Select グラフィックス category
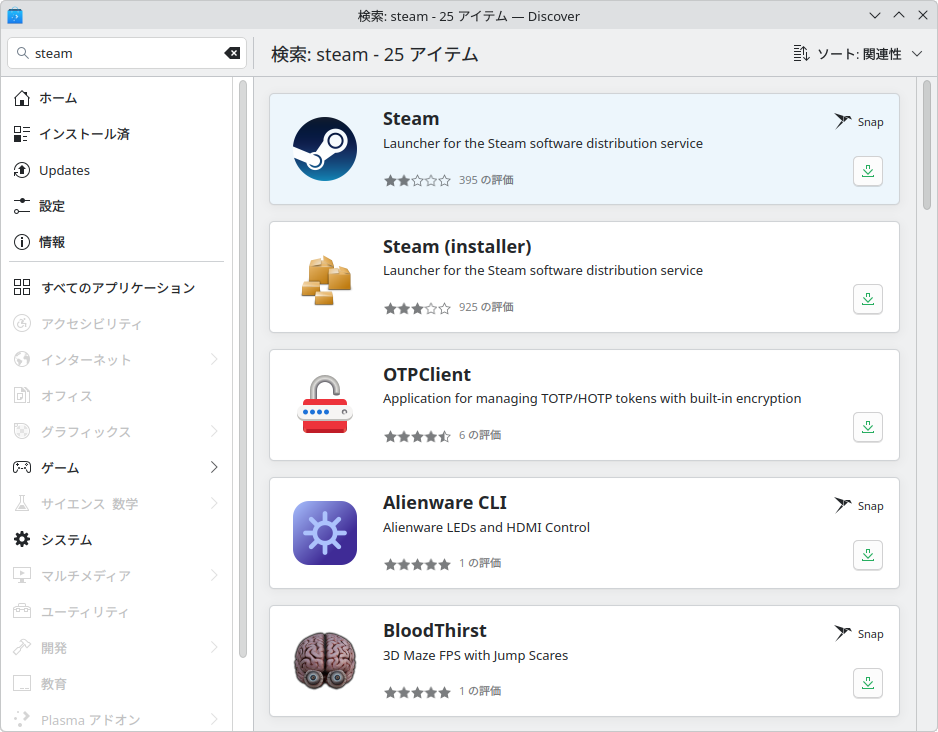Screen dimensions: 938x732 pos(117,432)
